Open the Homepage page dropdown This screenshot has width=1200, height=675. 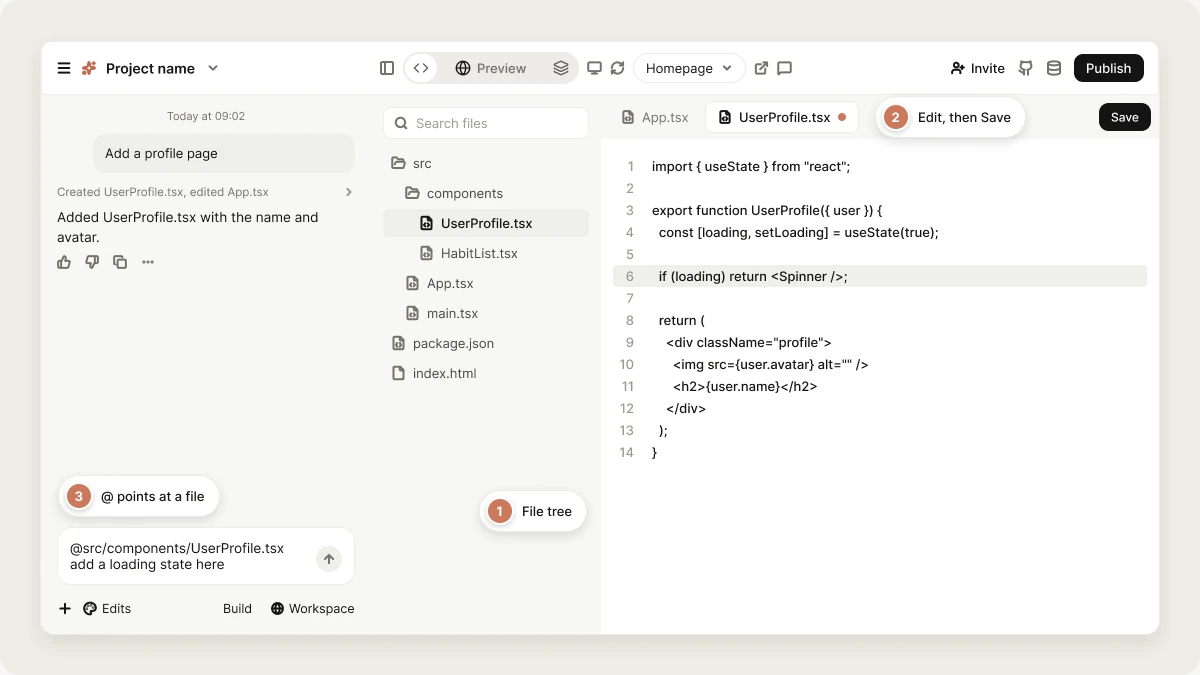point(689,68)
